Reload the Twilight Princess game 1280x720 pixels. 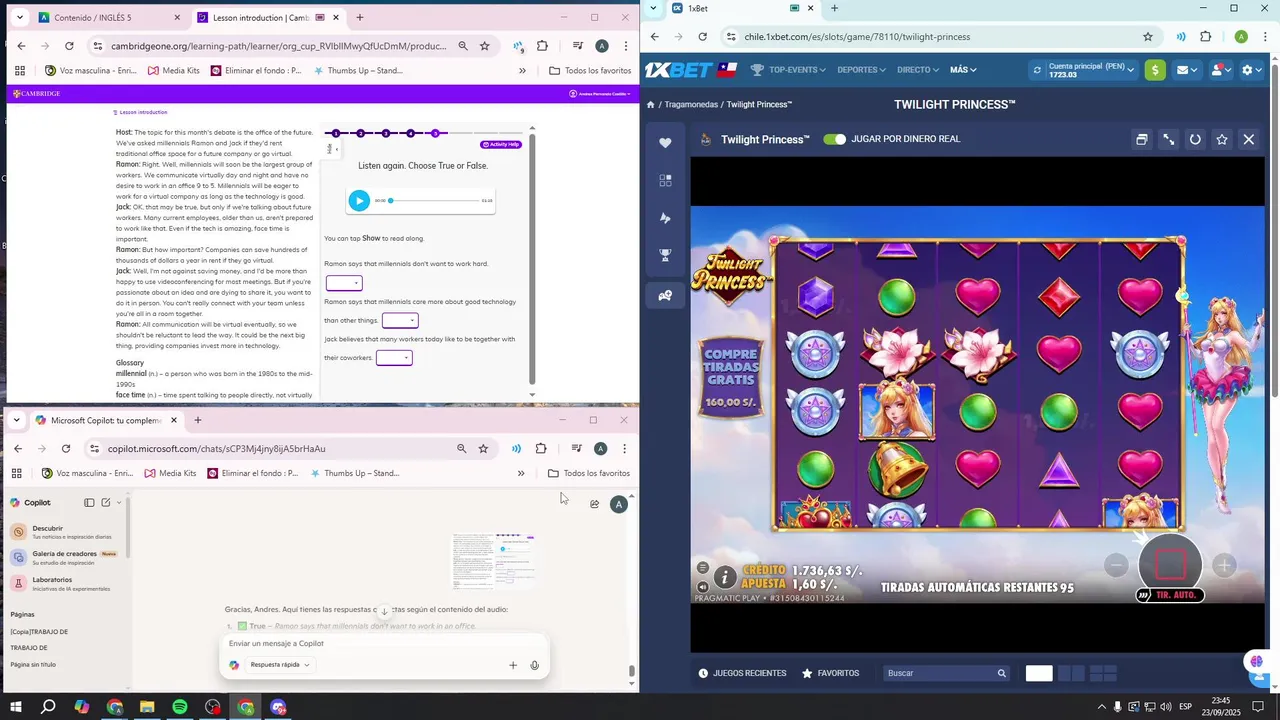[x=1195, y=140]
